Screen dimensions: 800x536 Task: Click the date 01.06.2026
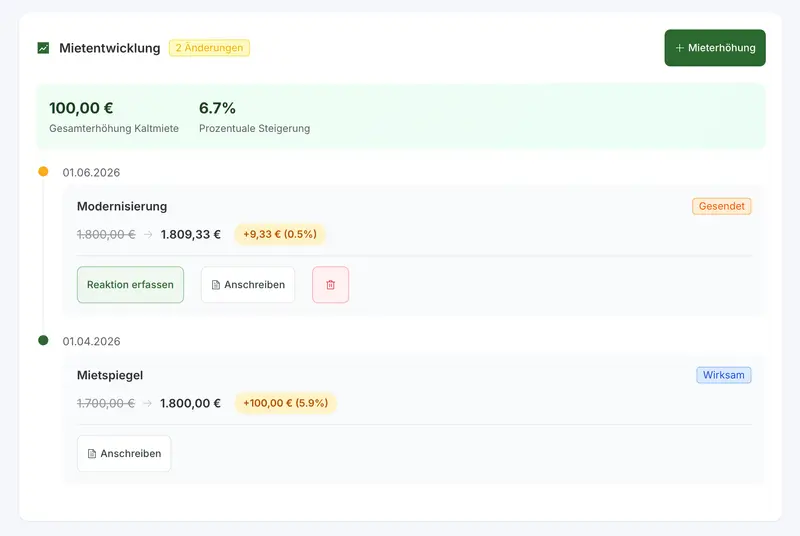(91, 172)
